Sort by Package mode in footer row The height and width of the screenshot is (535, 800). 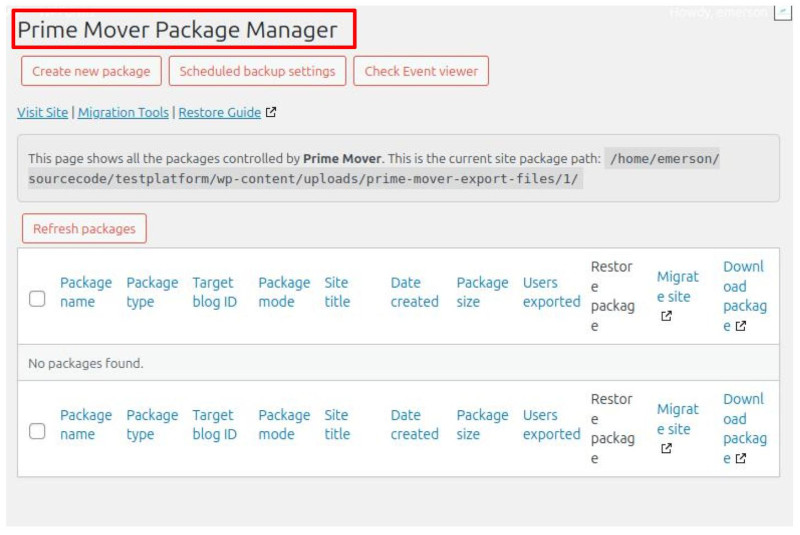pyautogui.click(x=284, y=424)
